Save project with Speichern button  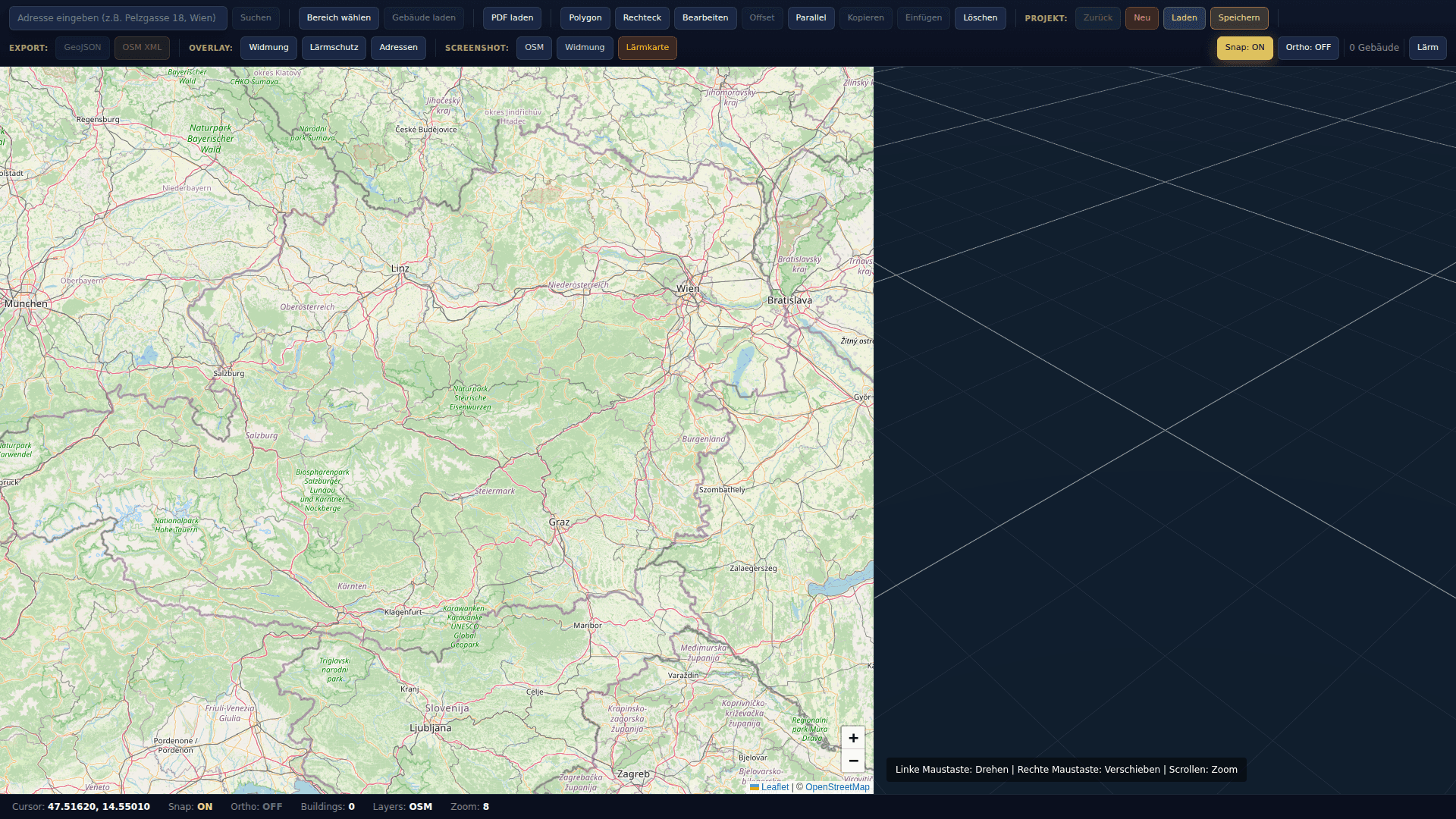(1238, 18)
